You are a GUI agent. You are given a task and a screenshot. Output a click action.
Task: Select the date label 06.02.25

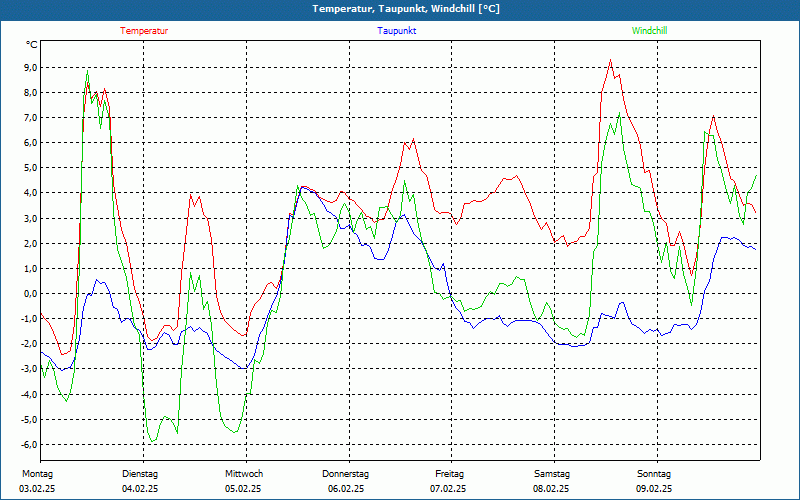[346, 489]
